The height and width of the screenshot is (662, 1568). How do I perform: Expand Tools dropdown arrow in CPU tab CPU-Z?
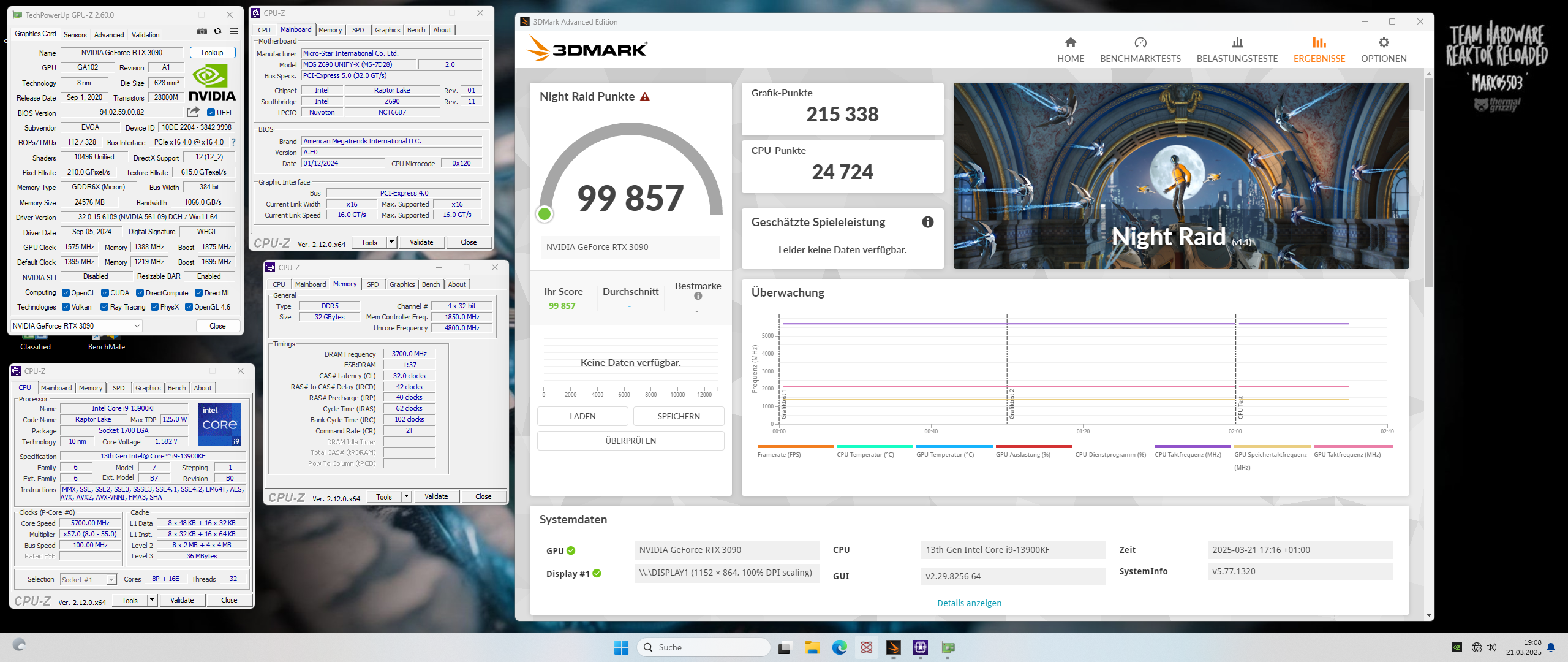tap(152, 600)
